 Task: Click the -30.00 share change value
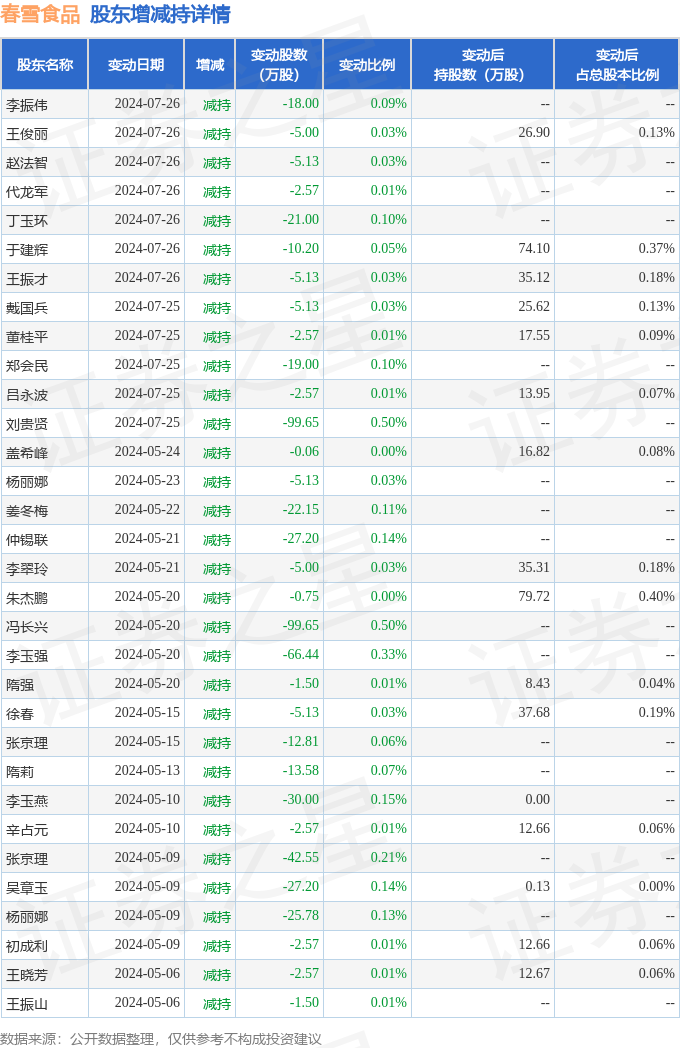point(301,799)
